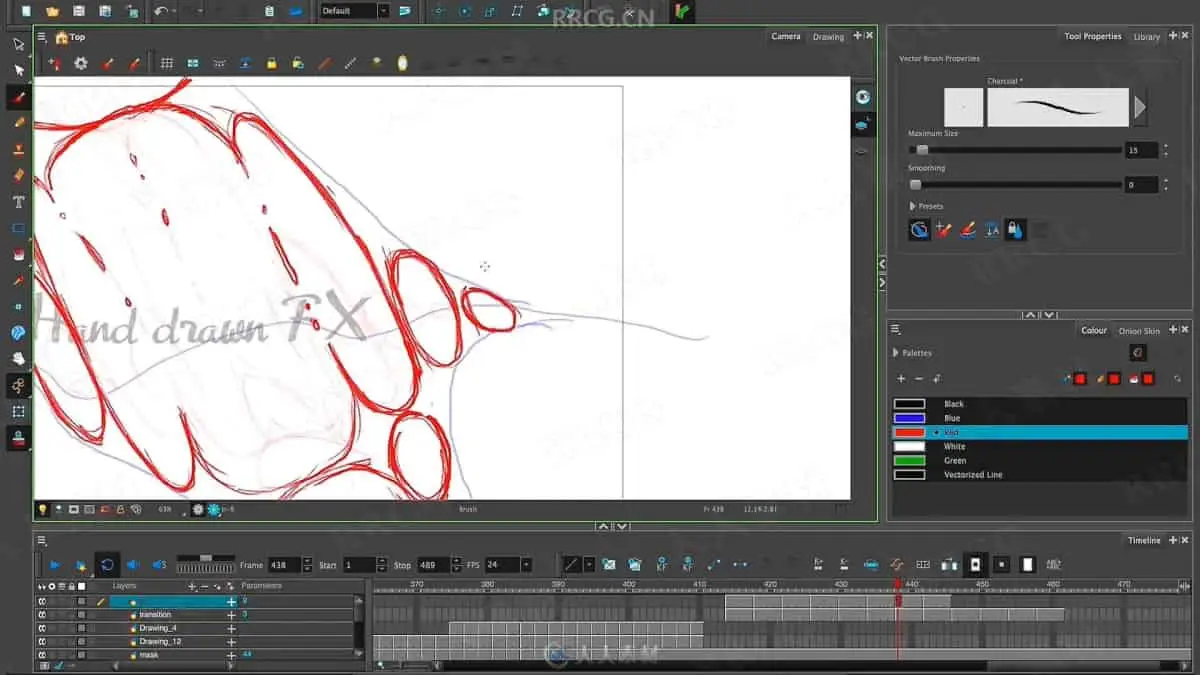Select the Transform arrow tool at the top of the left toolbar
This screenshot has height=675, width=1200.
18,44
